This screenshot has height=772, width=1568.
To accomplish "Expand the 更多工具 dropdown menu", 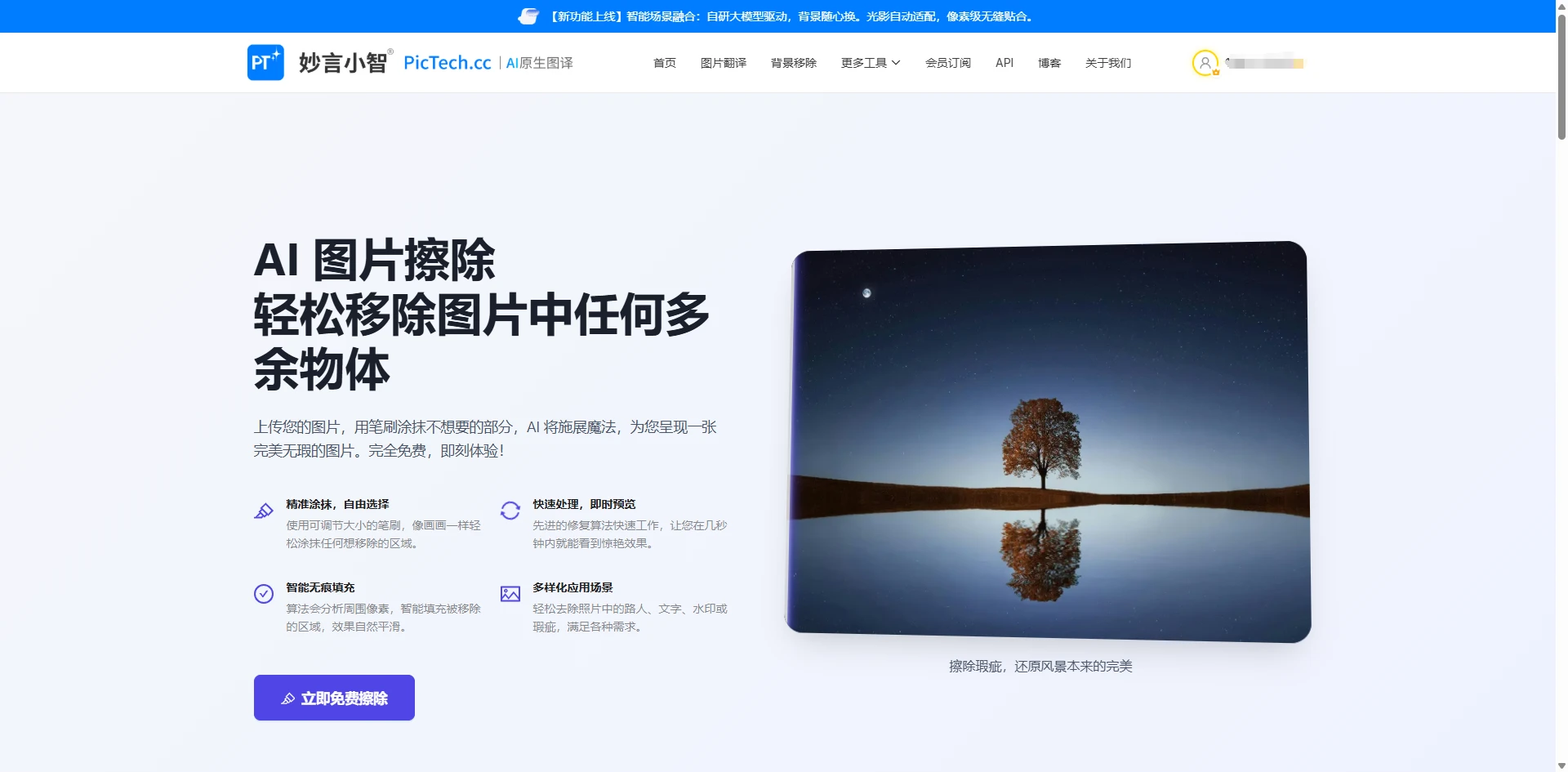I will [x=869, y=62].
